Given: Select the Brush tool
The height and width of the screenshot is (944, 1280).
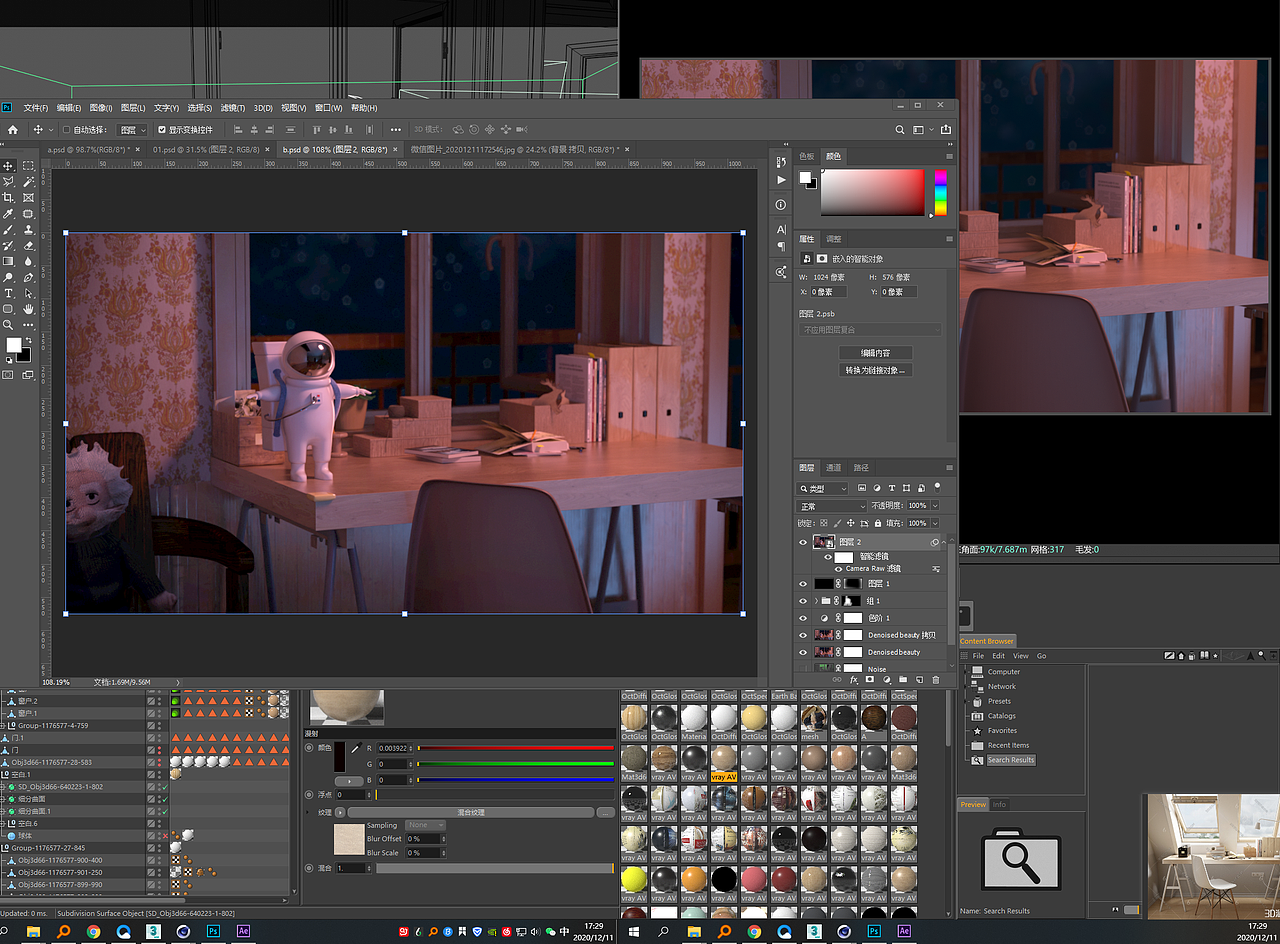Looking at the screenshot, I should tap(9, 230).
